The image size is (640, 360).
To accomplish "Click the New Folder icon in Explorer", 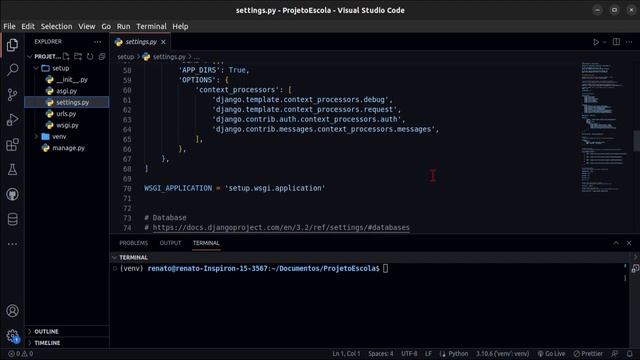I will pyautogui.click(x=78, y=56).
